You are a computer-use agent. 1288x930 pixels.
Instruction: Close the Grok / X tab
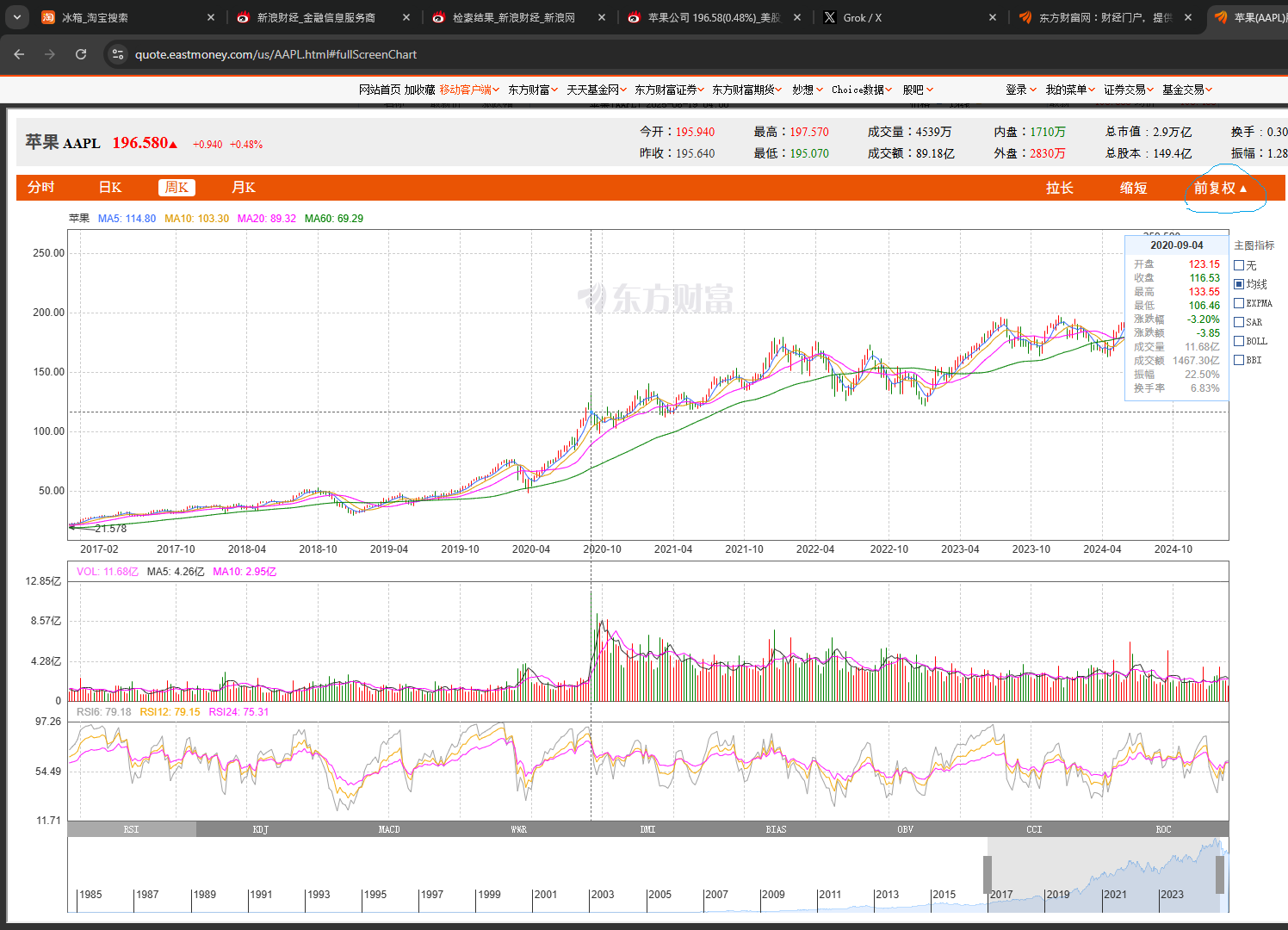[x=993, y=17]
